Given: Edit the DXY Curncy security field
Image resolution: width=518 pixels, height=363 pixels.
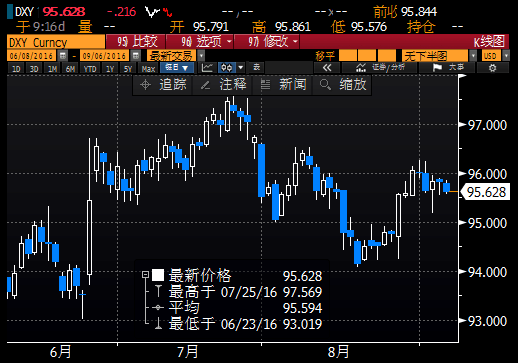Looking at the screenshot, I should pyautogui.click(x=56, y=42).
